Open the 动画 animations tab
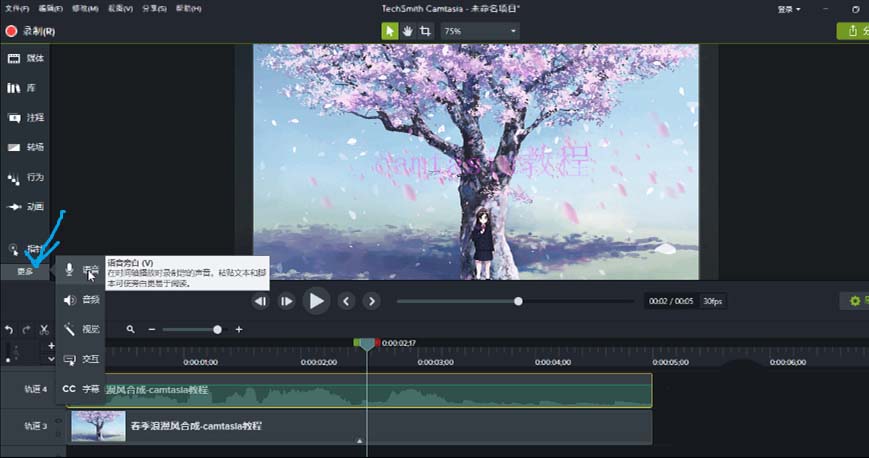 tap(25, 207)
